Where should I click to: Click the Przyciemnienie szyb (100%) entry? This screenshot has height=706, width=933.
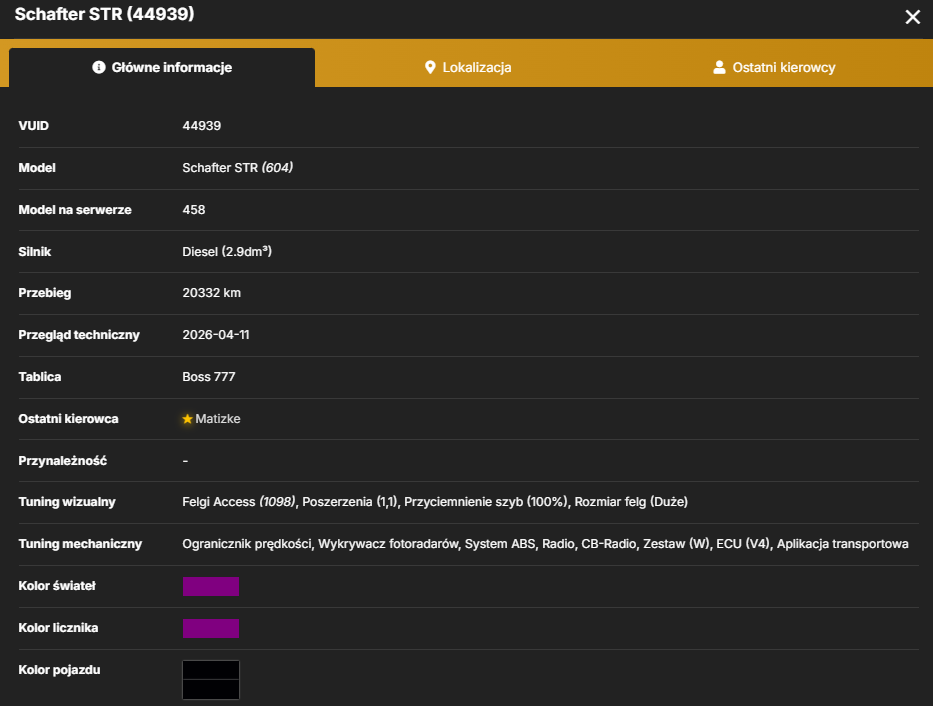point(486,502)
